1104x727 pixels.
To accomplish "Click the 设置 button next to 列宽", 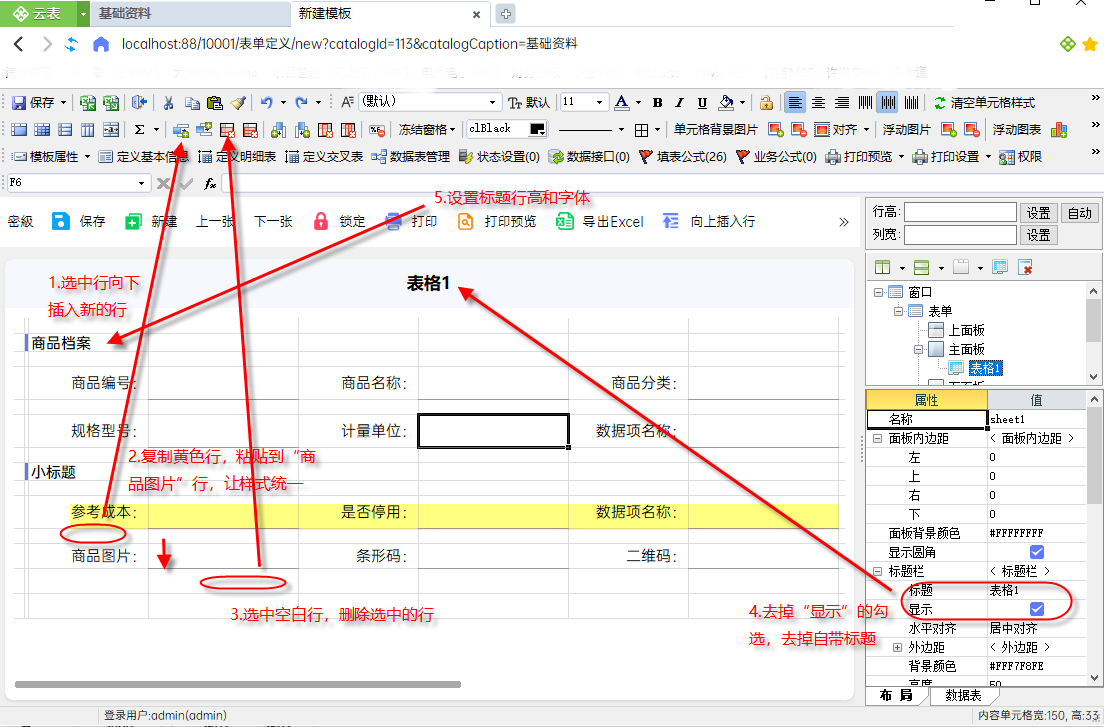I will [1039, 235].
